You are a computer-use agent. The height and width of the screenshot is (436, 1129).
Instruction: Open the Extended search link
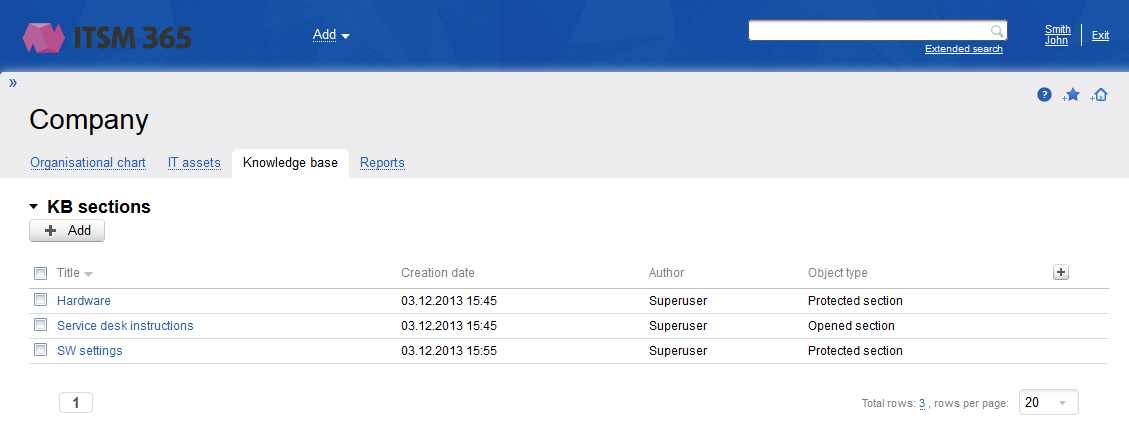[963, 49]
